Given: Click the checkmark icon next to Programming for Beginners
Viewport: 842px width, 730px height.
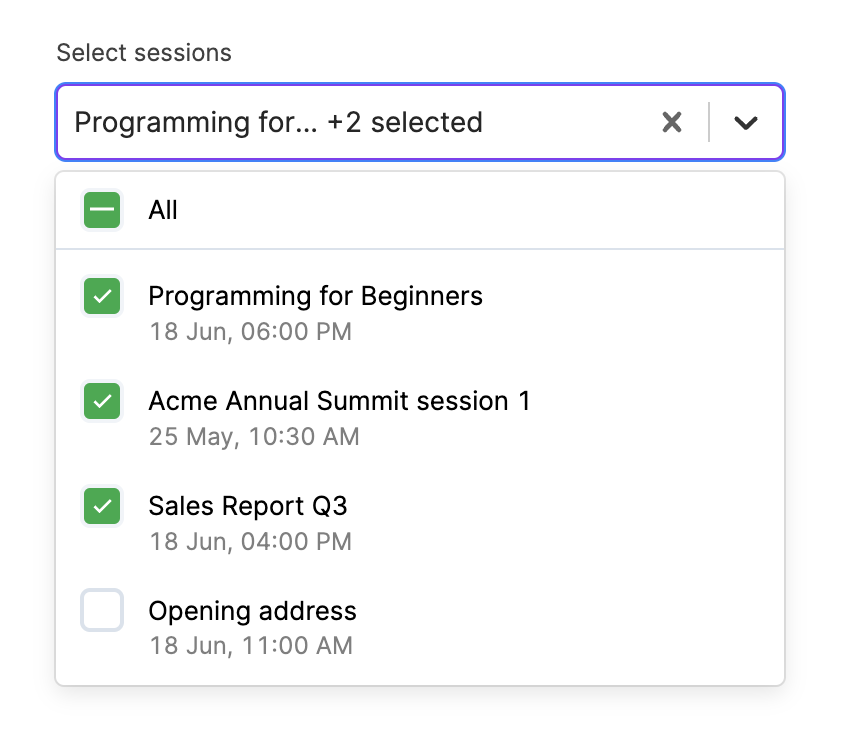Looking at the screenshot, I should [101, 296].
